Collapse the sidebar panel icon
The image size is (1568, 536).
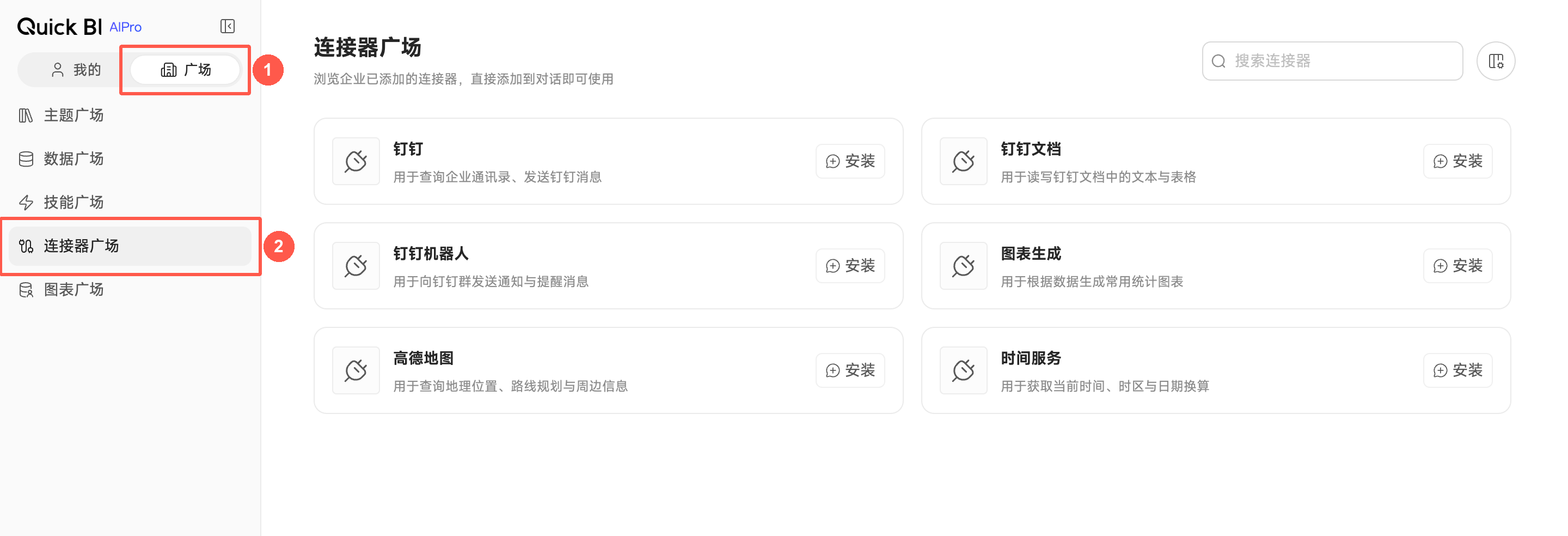pos(228,26)
